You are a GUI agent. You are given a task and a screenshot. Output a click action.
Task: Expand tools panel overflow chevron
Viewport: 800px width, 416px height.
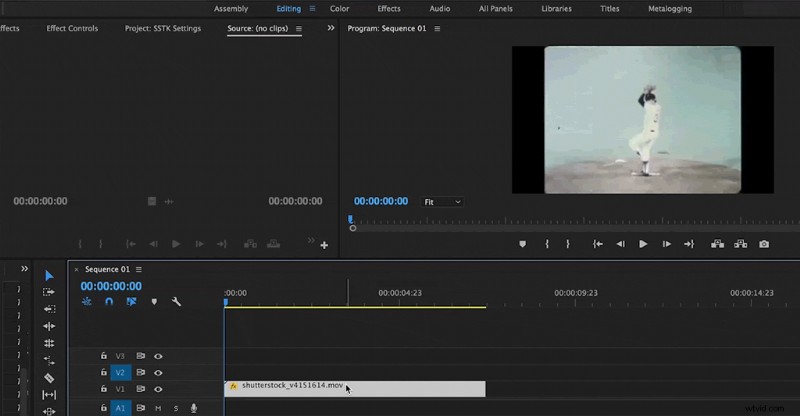click(24, 269)
